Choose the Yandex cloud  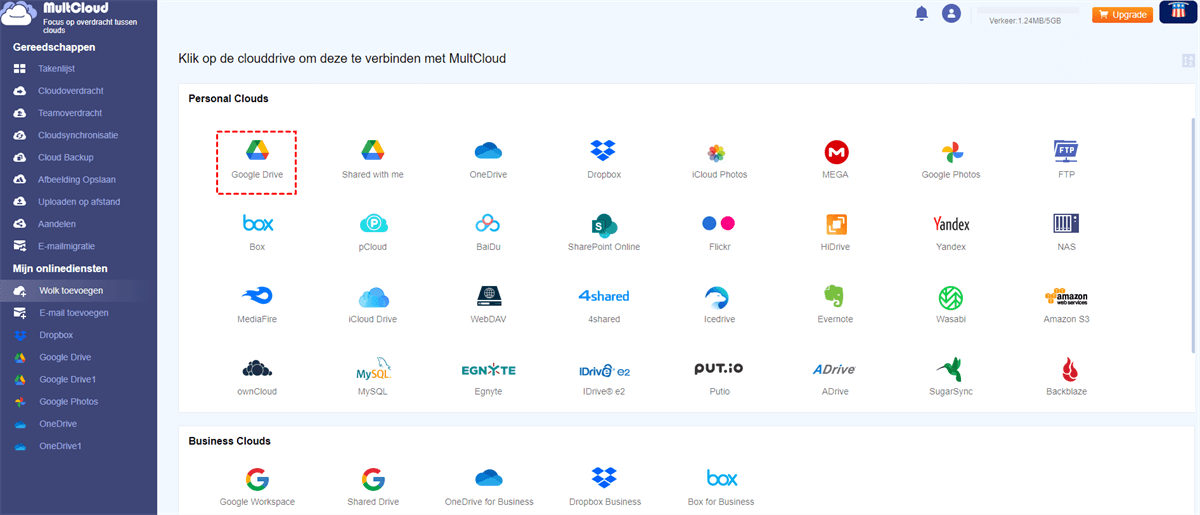click(951, 232)
